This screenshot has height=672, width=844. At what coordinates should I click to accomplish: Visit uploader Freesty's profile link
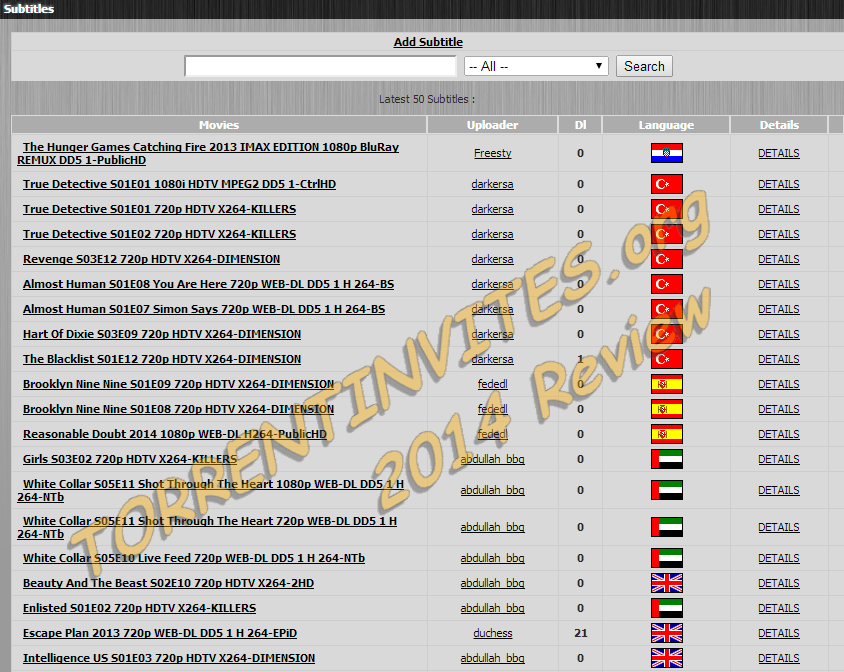coord(493,153)
